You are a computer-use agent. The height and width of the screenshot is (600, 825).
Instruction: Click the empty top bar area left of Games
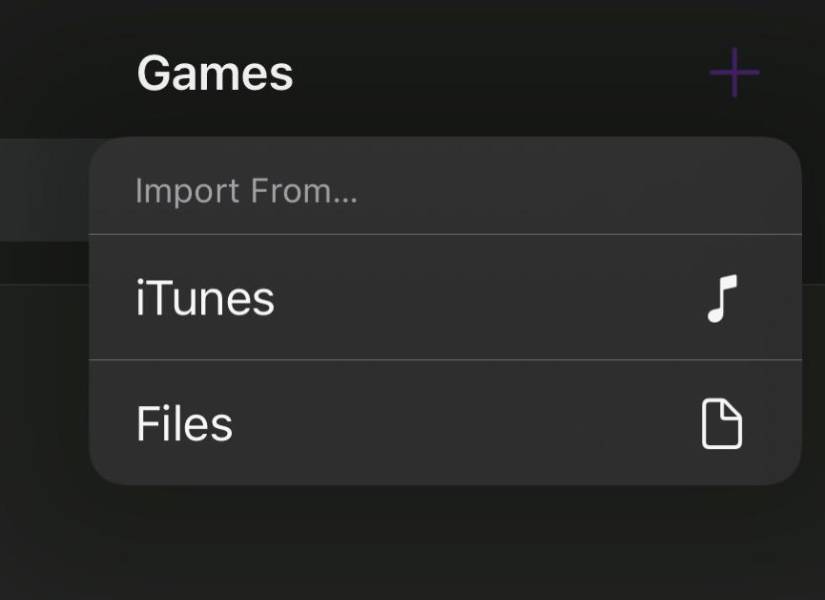(x=60, y=70)
